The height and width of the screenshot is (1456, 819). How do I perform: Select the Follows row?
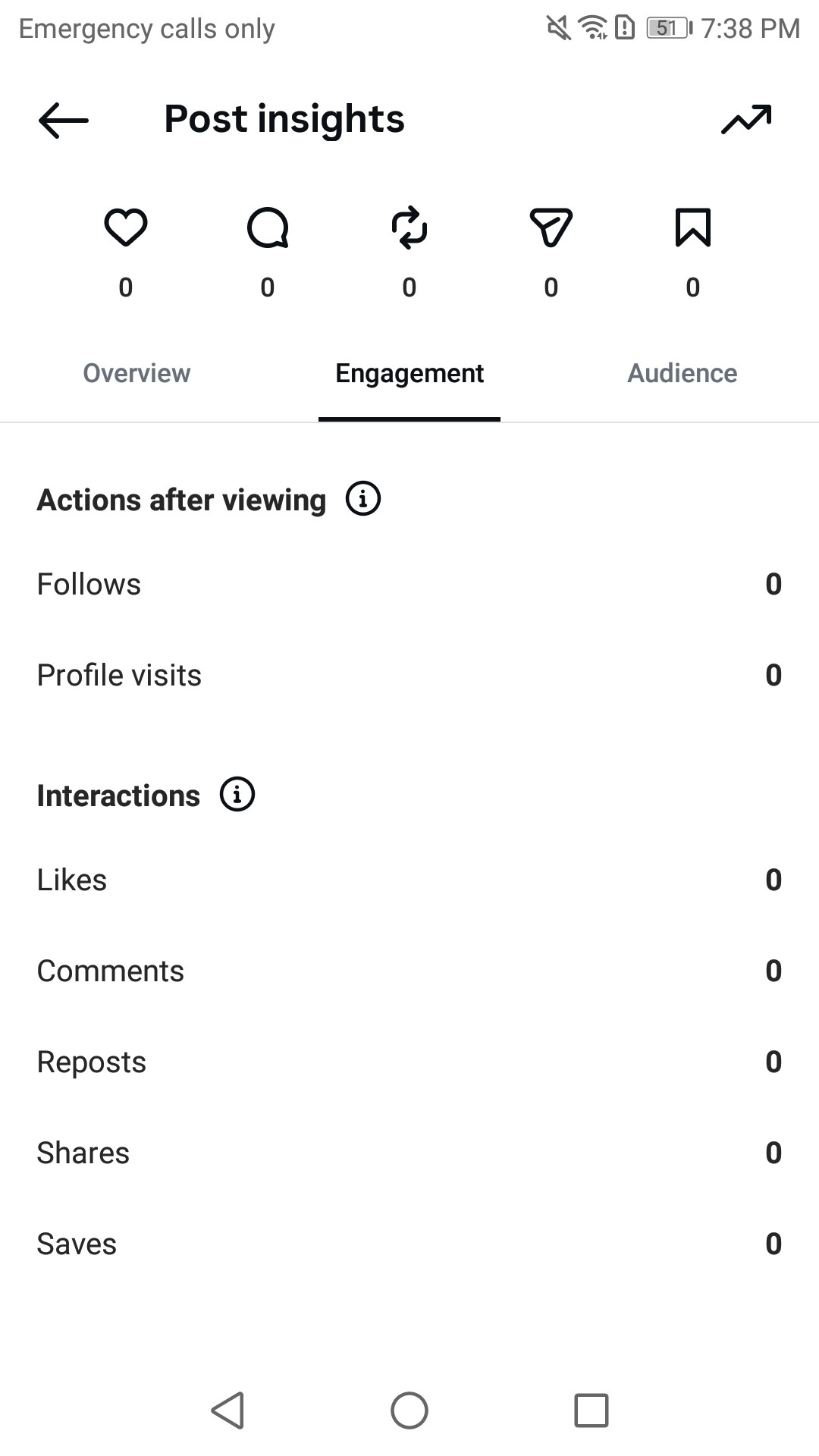point(409,584)
